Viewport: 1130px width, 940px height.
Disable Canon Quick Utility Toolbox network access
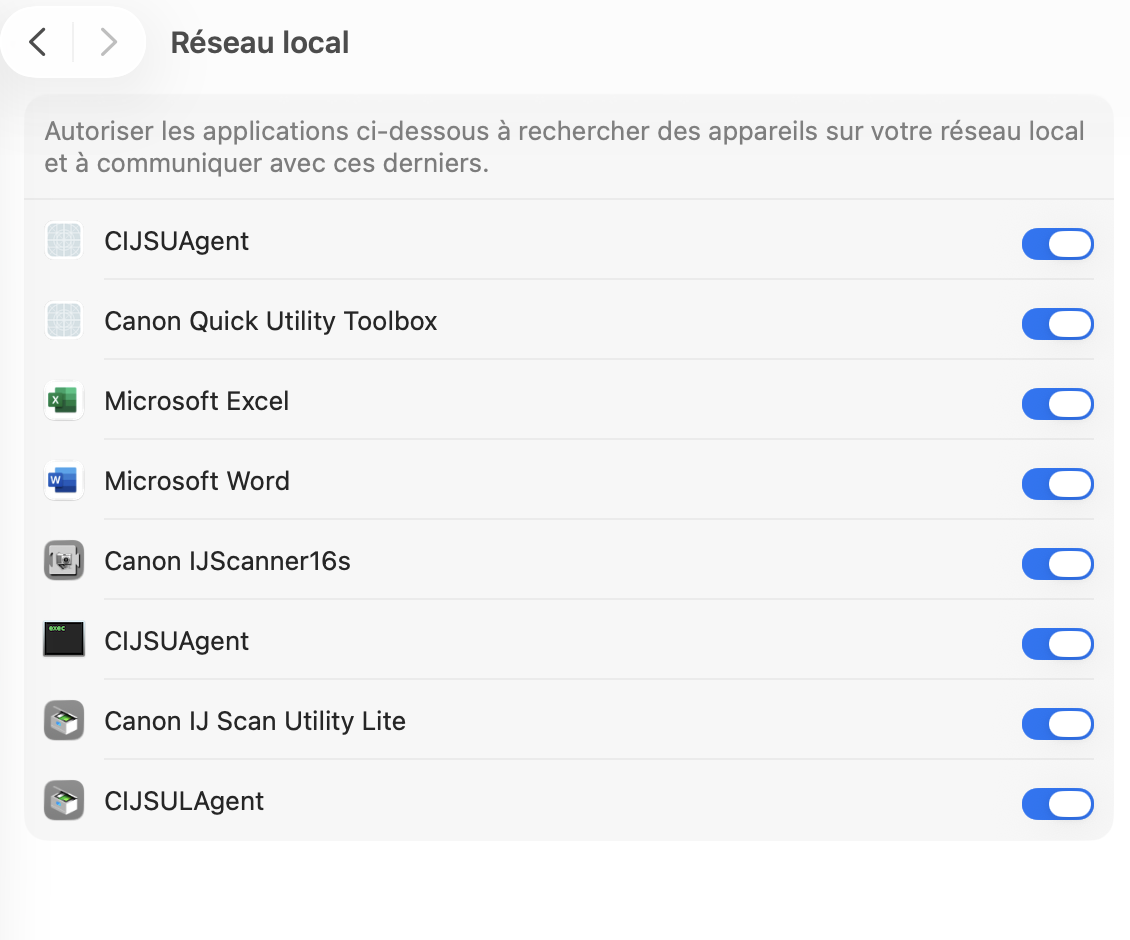click(1057, 324)
